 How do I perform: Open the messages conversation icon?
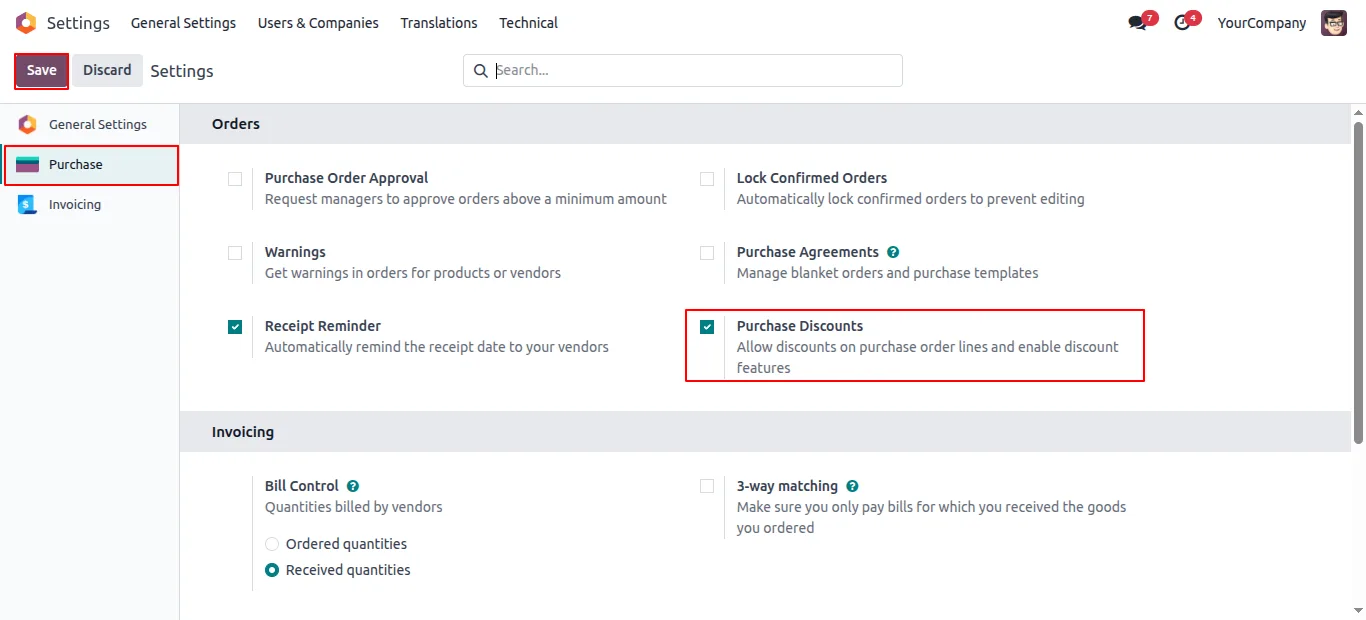pos(1137,23)
